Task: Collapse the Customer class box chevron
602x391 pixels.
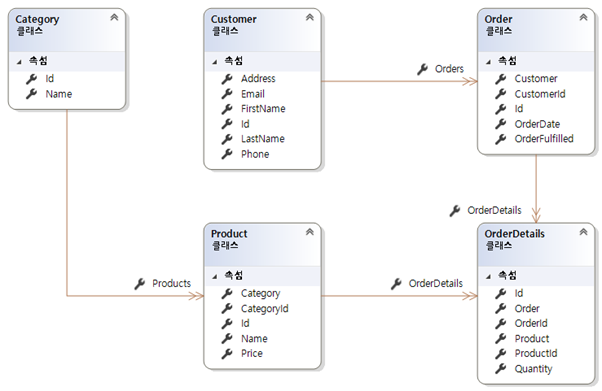Action: [x=310, y=17]
